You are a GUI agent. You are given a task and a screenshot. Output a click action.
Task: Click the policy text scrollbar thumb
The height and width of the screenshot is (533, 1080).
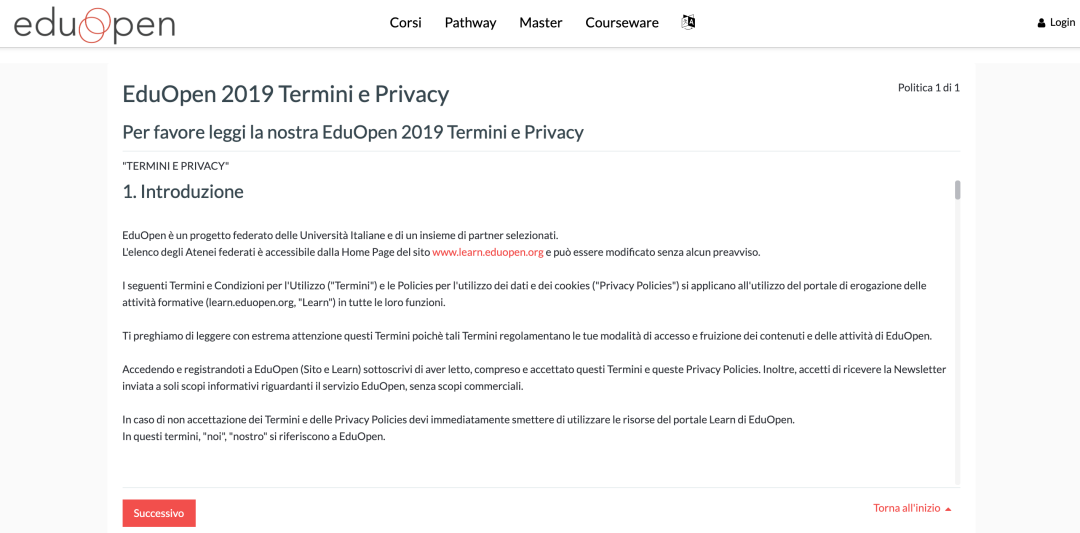957,189
